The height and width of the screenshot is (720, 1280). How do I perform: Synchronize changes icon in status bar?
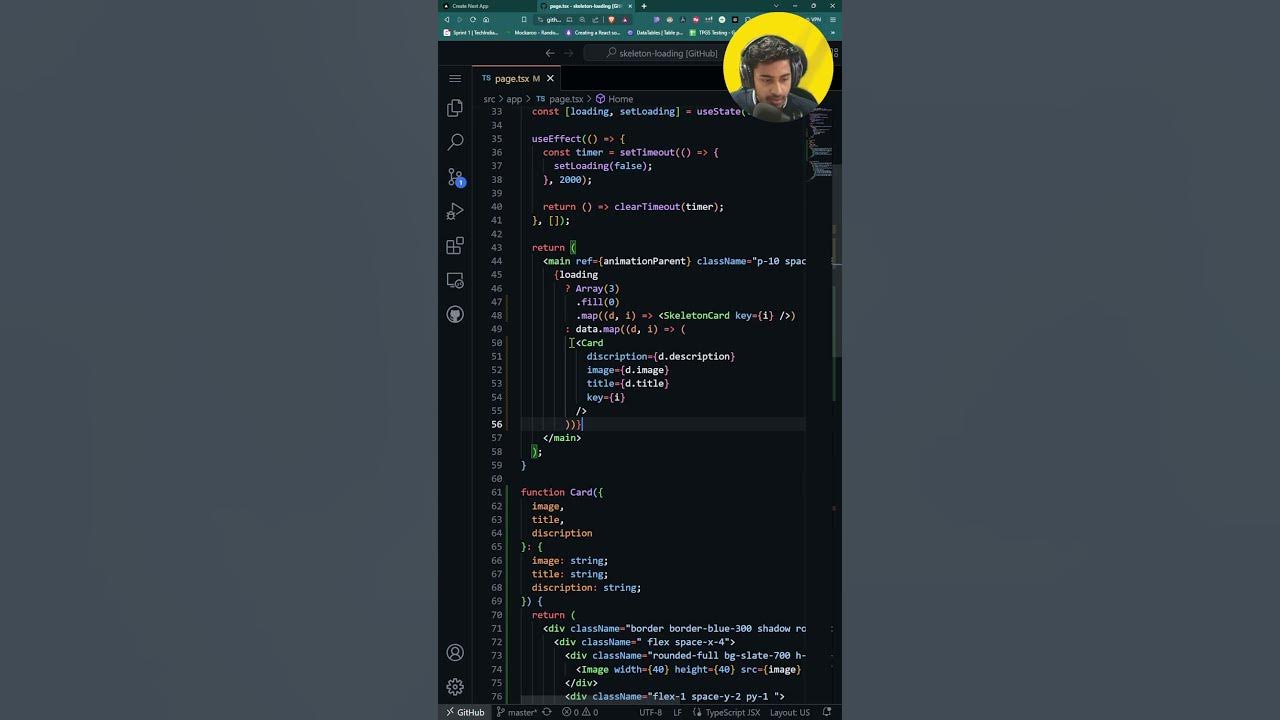tap(547, 712)
